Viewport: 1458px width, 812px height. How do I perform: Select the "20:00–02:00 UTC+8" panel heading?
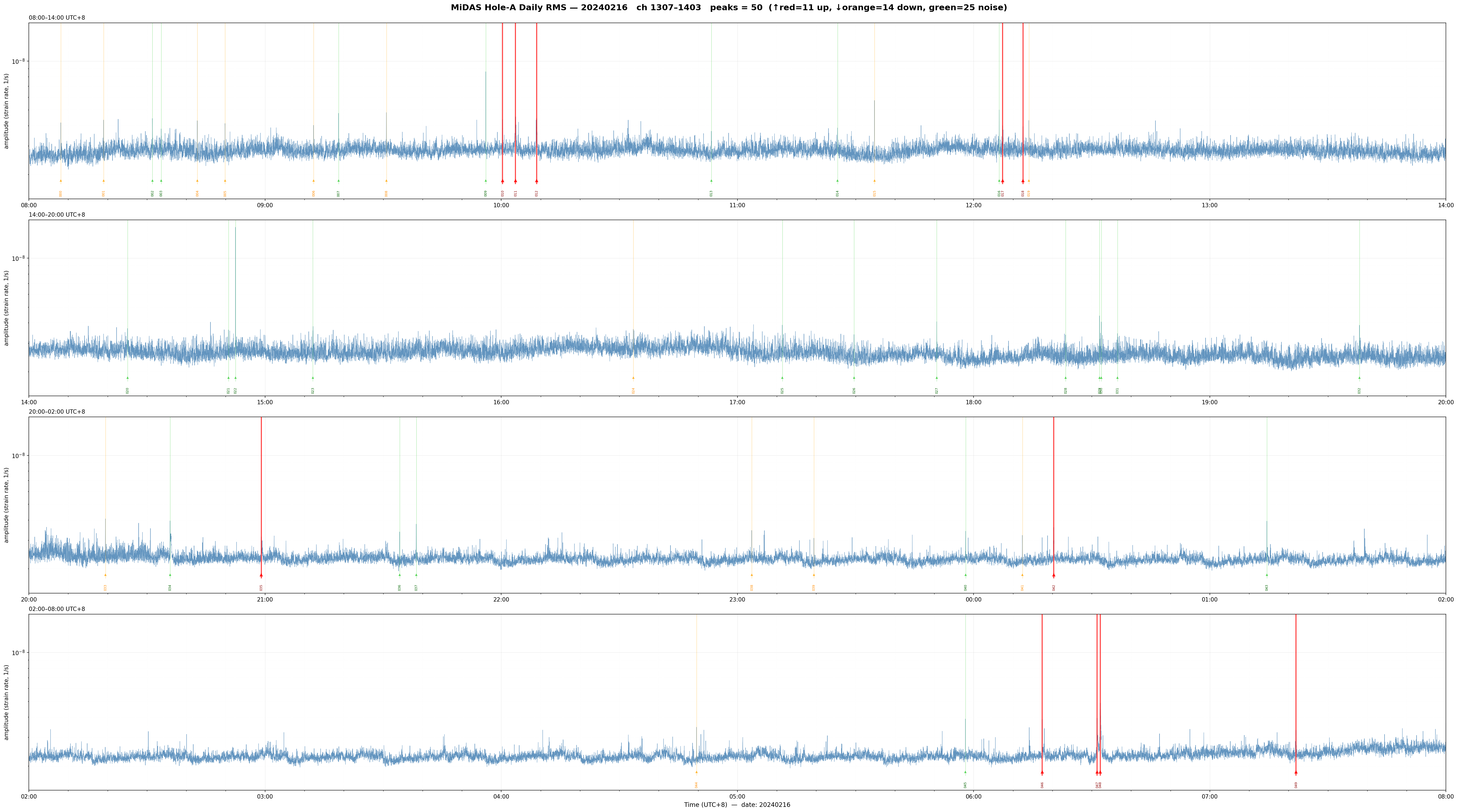point(57,412)
